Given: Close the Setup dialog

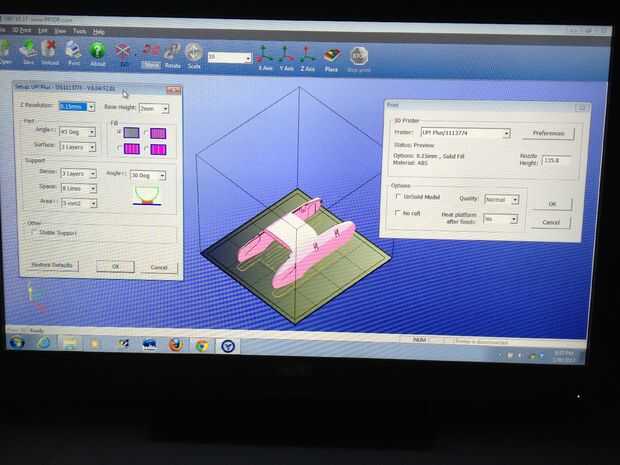Looking at the screenshot, I should click(173, 91).
